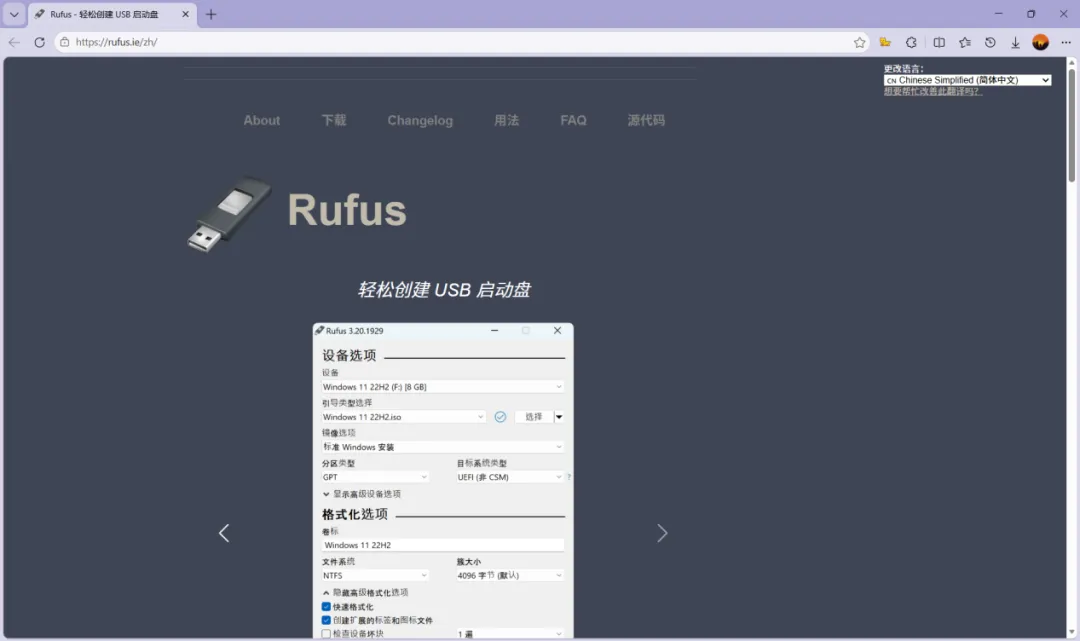Collapse 隐藏高级格式化选项
The image size is (1080, 641).
[365, 592]
